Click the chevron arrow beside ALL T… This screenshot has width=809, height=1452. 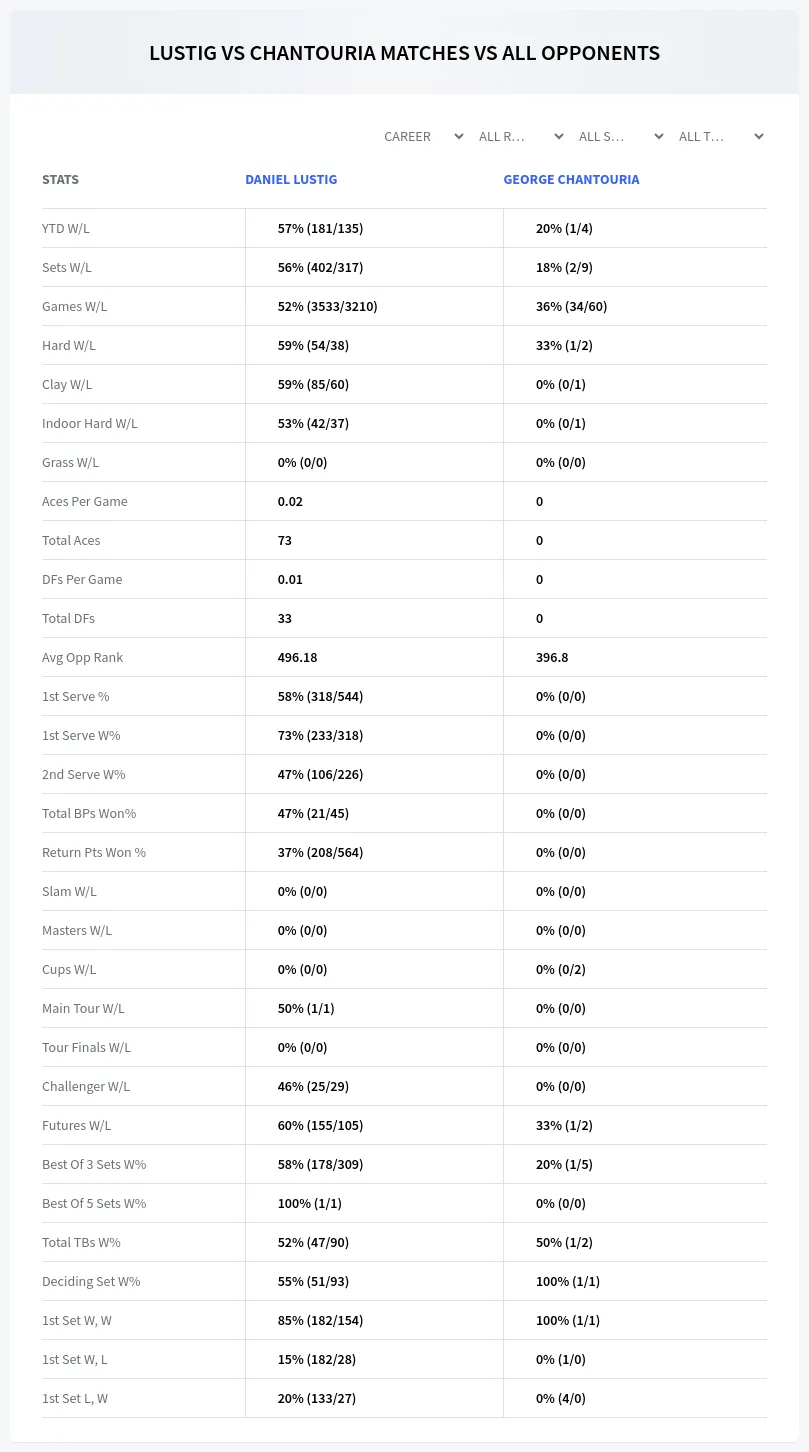coord(759,136)
